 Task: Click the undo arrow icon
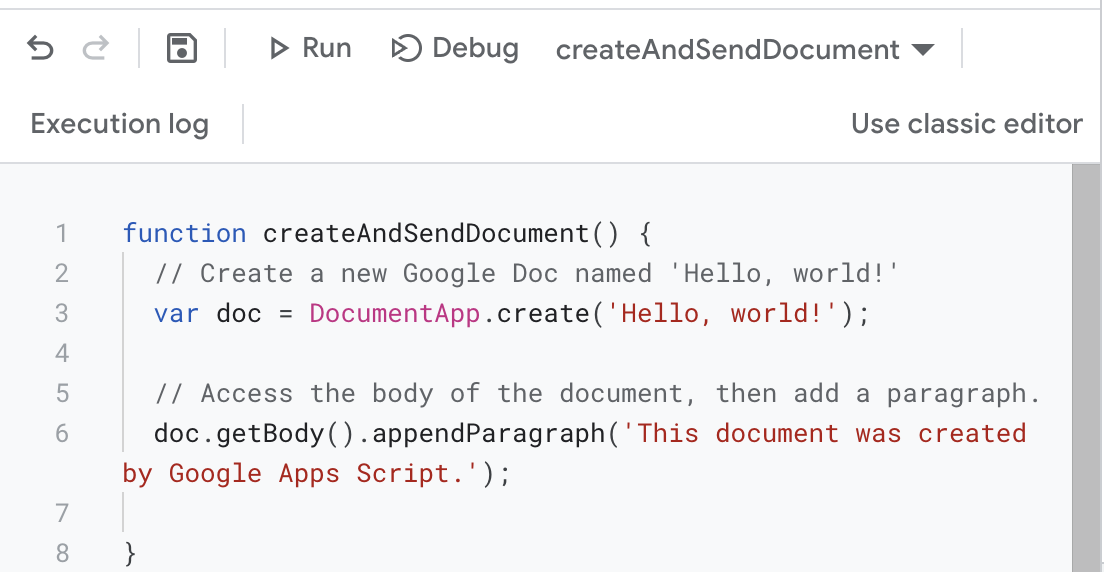pyautogui.click(x=40, y=49)
